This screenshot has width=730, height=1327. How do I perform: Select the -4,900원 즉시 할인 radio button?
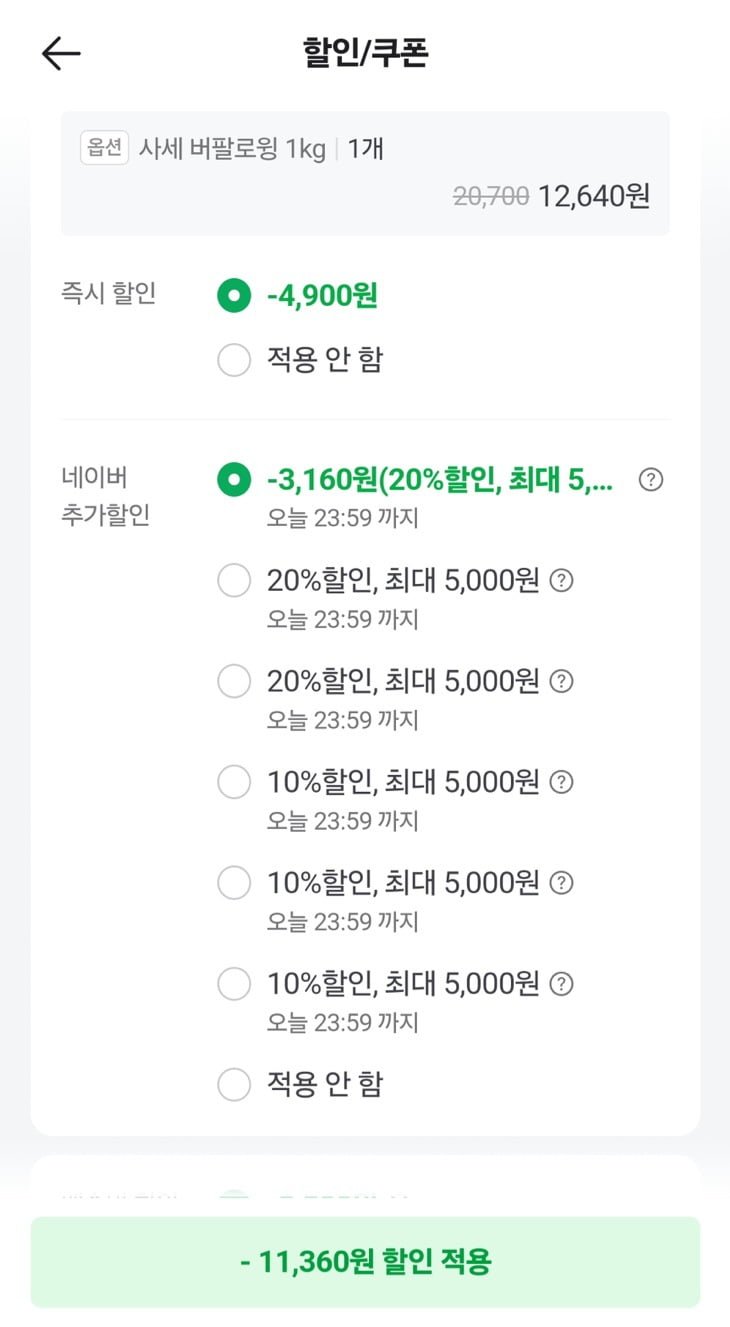click(234, 296)
